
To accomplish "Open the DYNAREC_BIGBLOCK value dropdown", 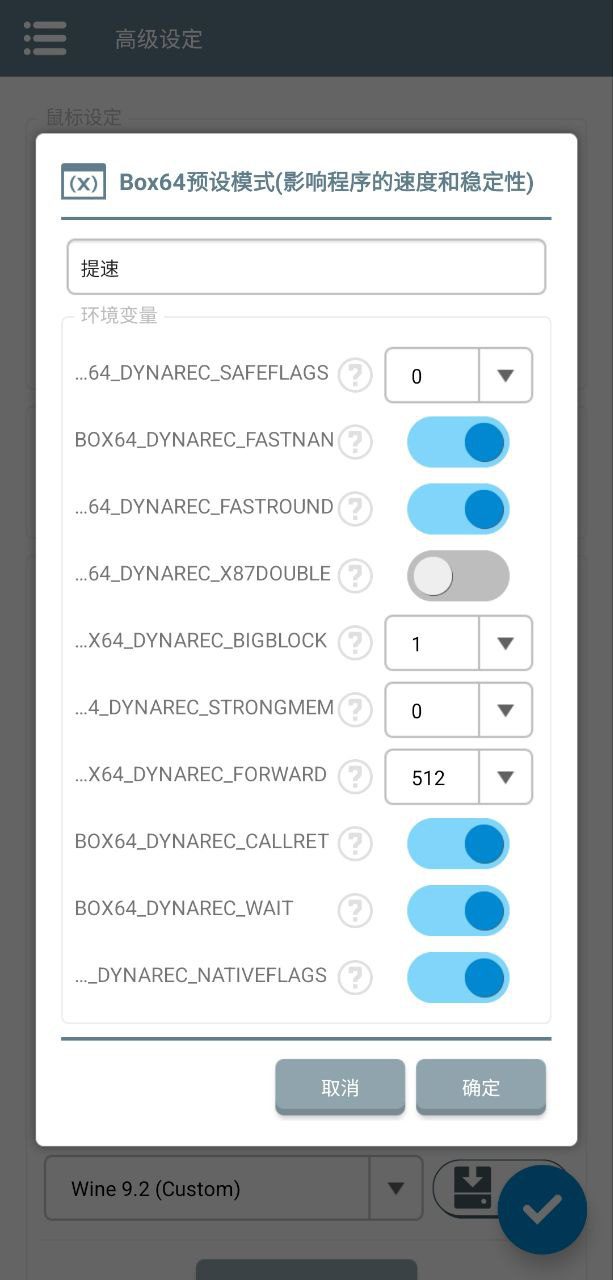I will 458,643.
